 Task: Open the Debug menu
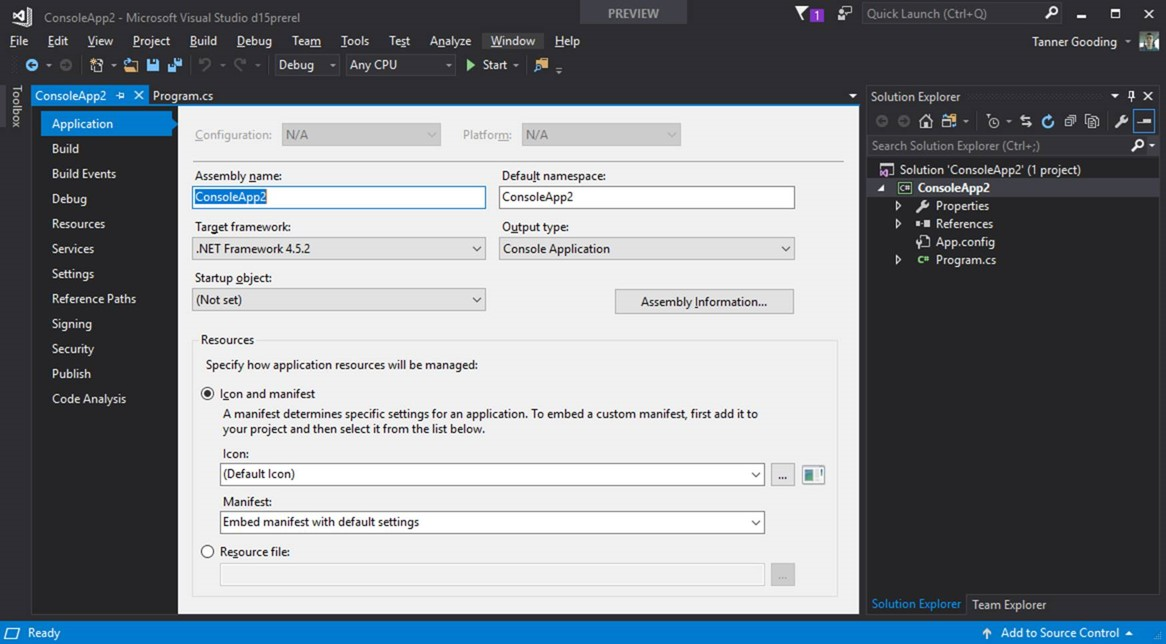pos(253,41)
